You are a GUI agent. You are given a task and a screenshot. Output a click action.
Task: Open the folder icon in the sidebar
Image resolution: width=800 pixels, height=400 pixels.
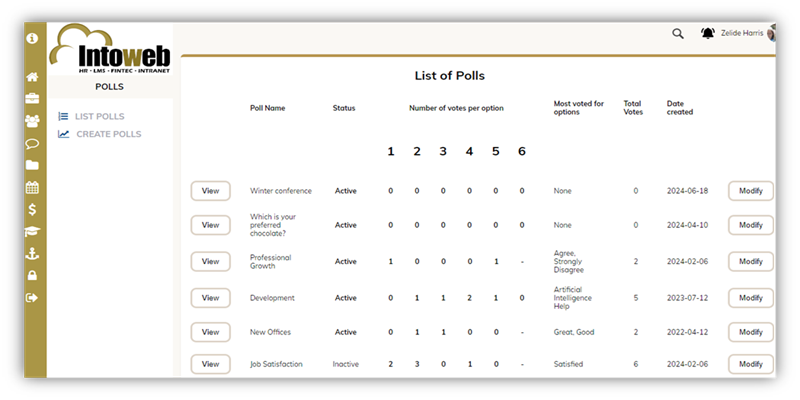[x=32, y=165]
